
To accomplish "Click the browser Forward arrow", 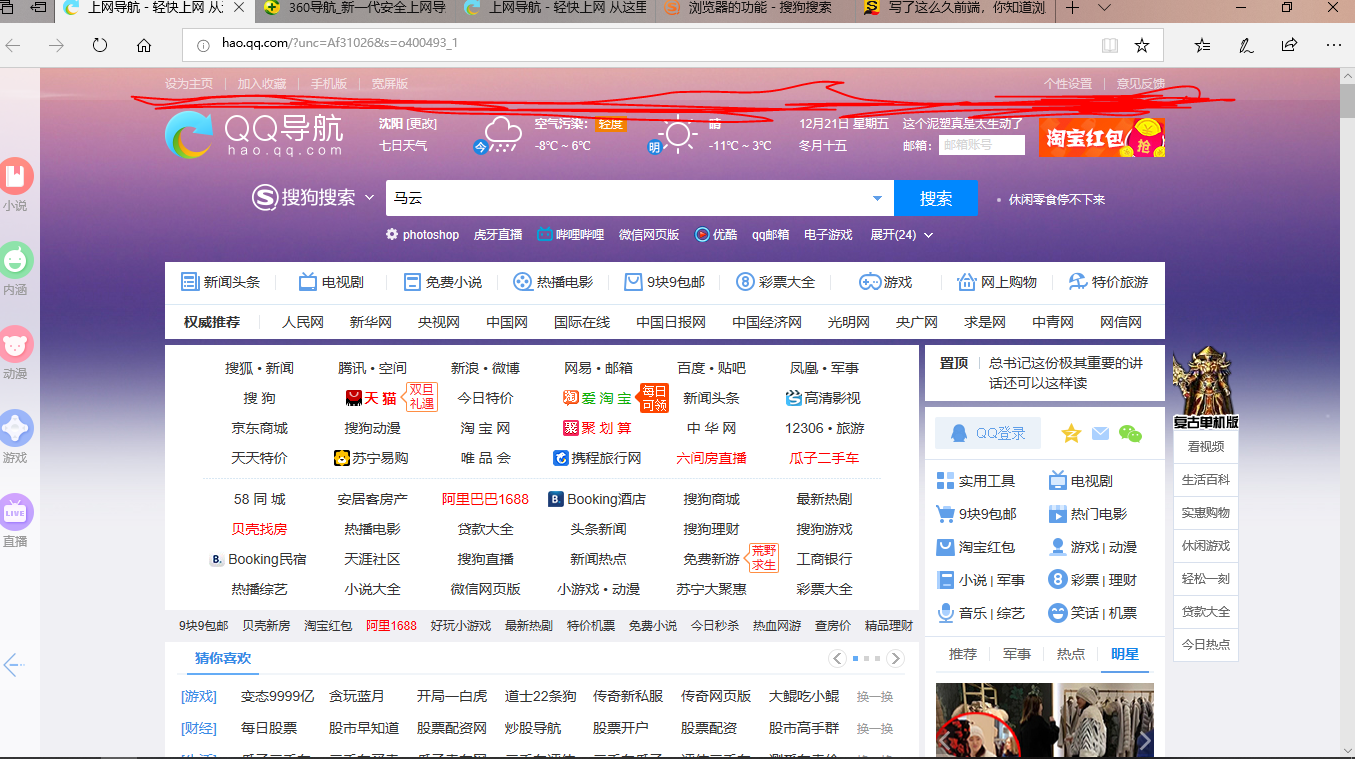I will click(57, 45).
